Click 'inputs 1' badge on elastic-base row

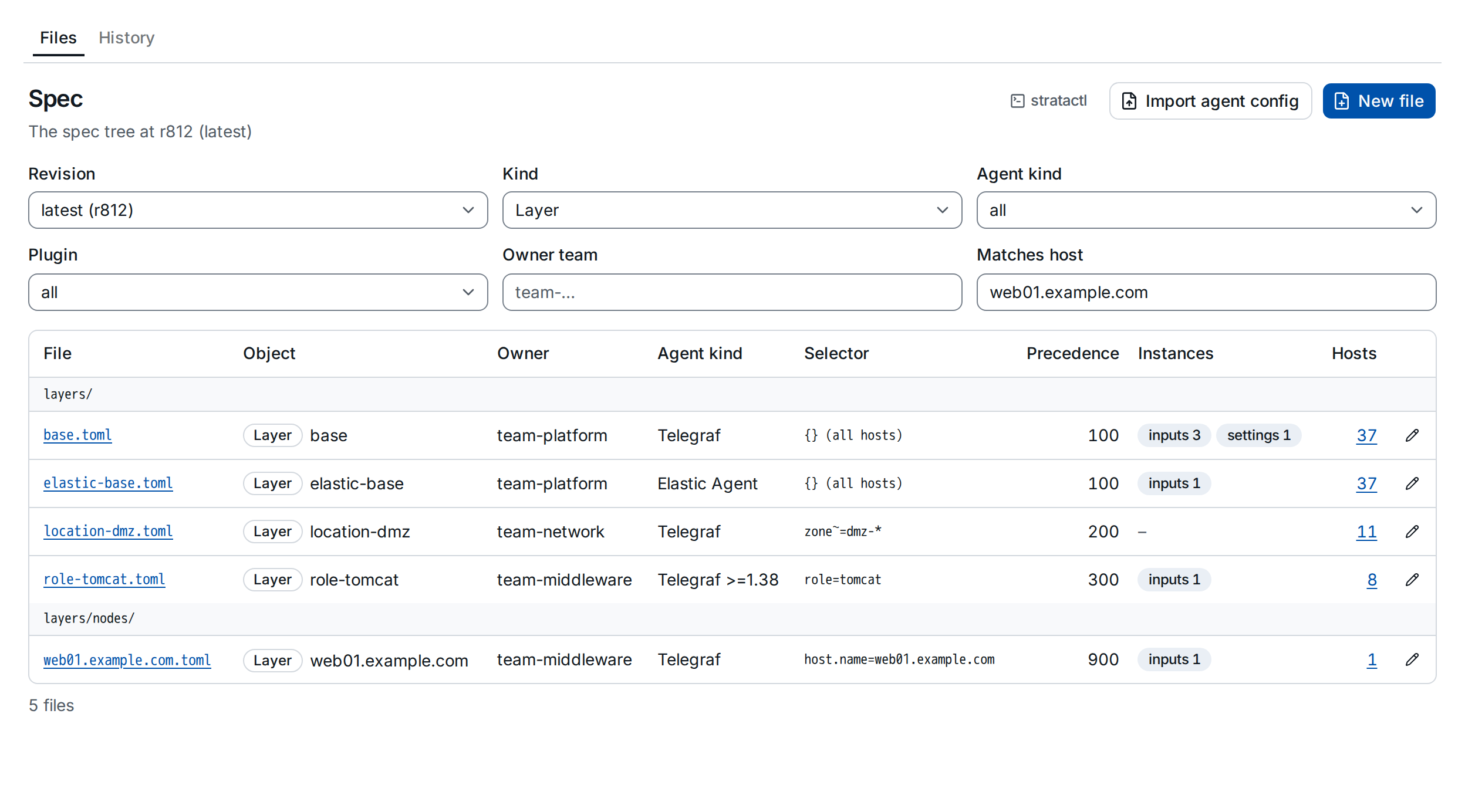pos(1174,483)
